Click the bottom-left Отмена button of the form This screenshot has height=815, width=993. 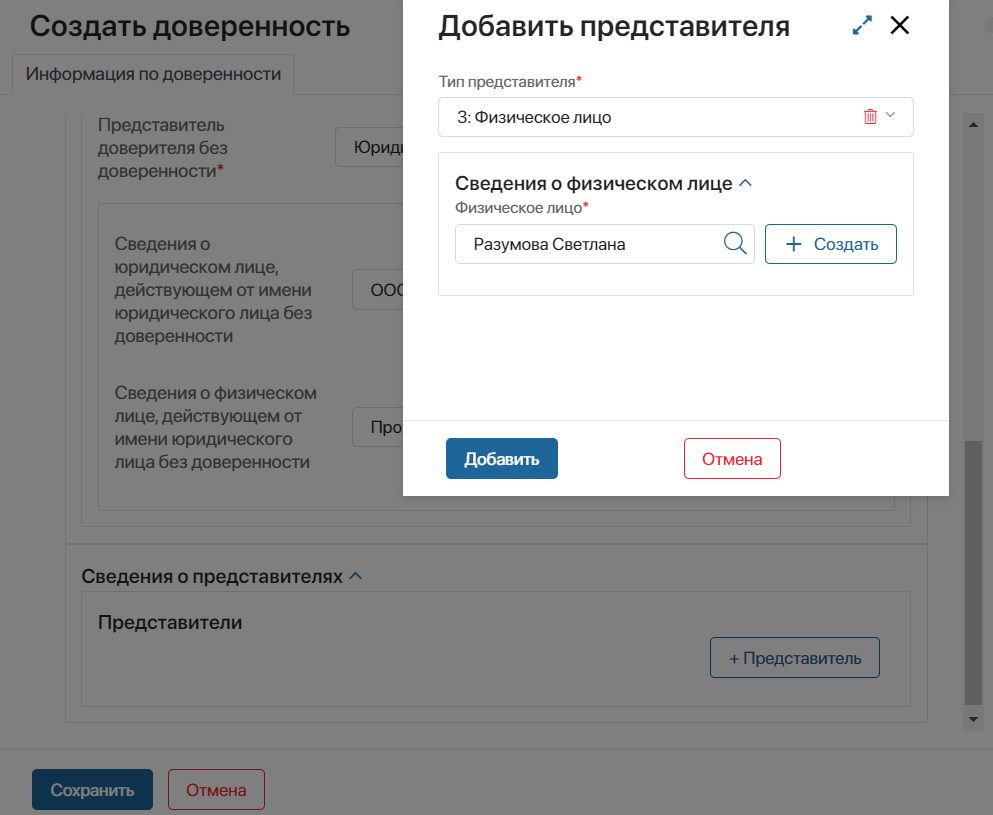tap(216, 790)
